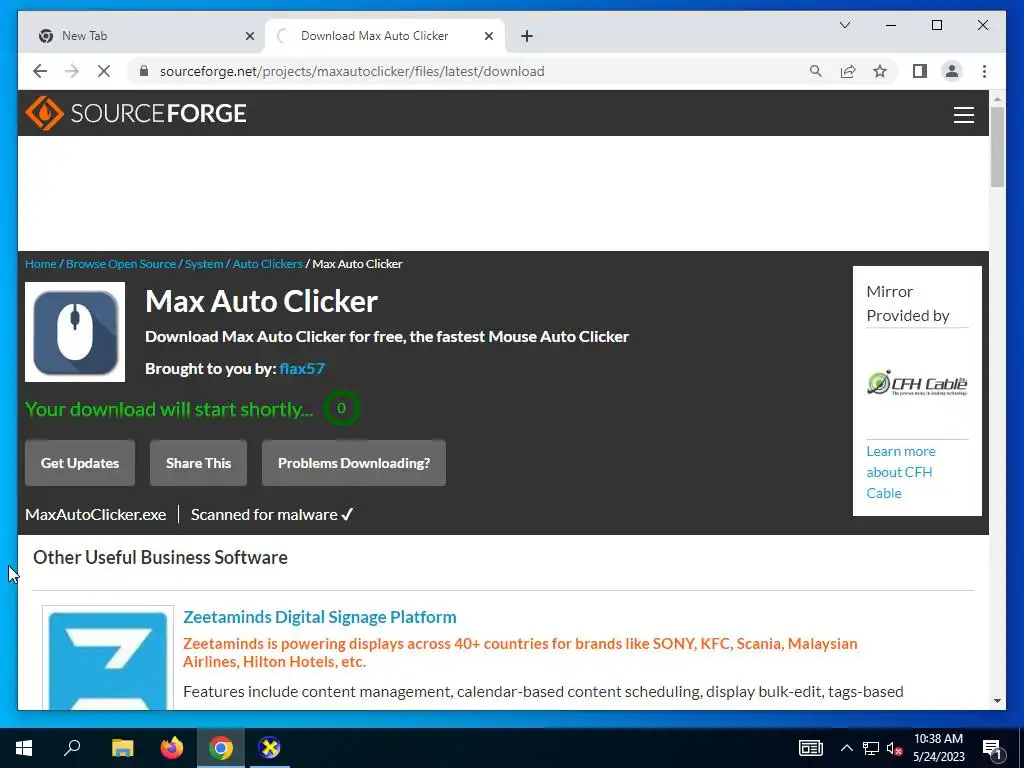The height and width of the screenshot is (768, 1024).
Task: Open the hamburger menu on SourceForge header
Action: pos(963,114)
